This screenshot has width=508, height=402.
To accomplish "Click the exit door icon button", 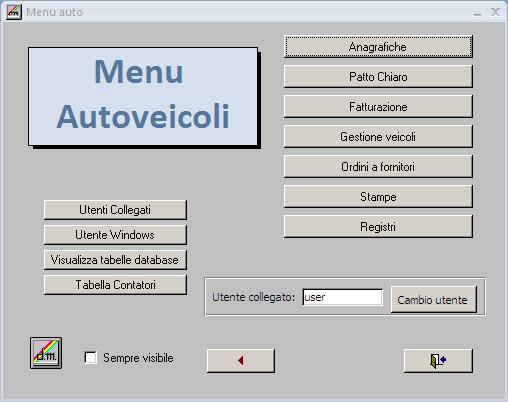I will tap(438, 361).
